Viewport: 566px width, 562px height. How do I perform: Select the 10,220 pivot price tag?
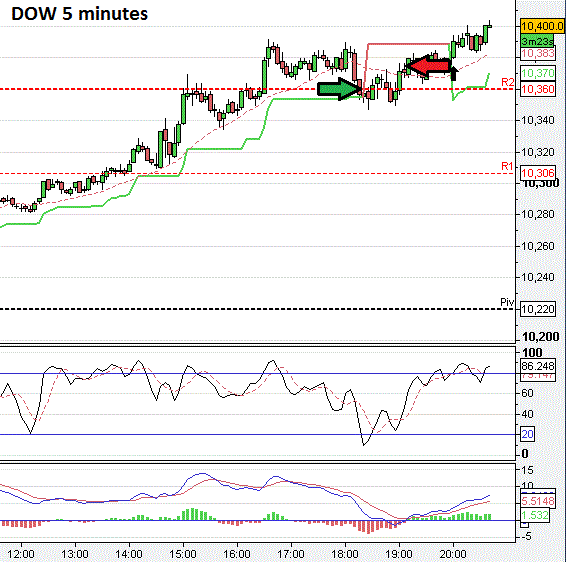pos(538,309)
